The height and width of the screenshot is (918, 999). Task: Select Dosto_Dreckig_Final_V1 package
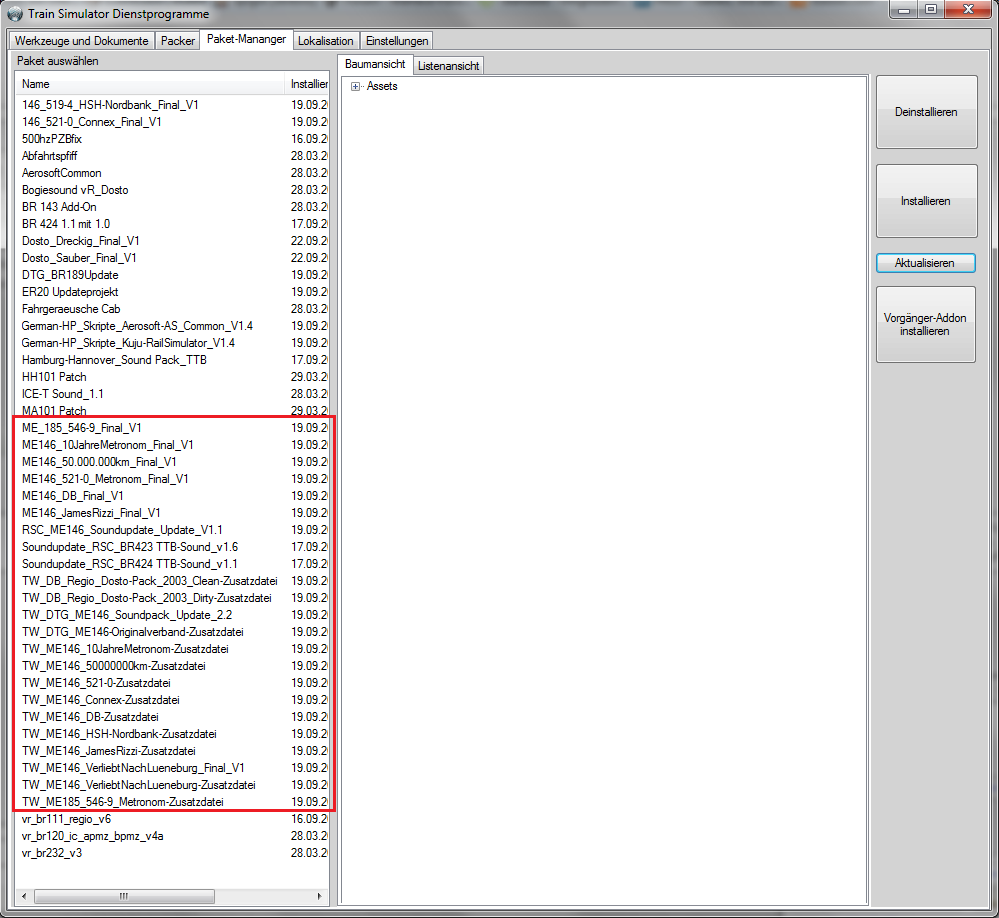[80, 241]
